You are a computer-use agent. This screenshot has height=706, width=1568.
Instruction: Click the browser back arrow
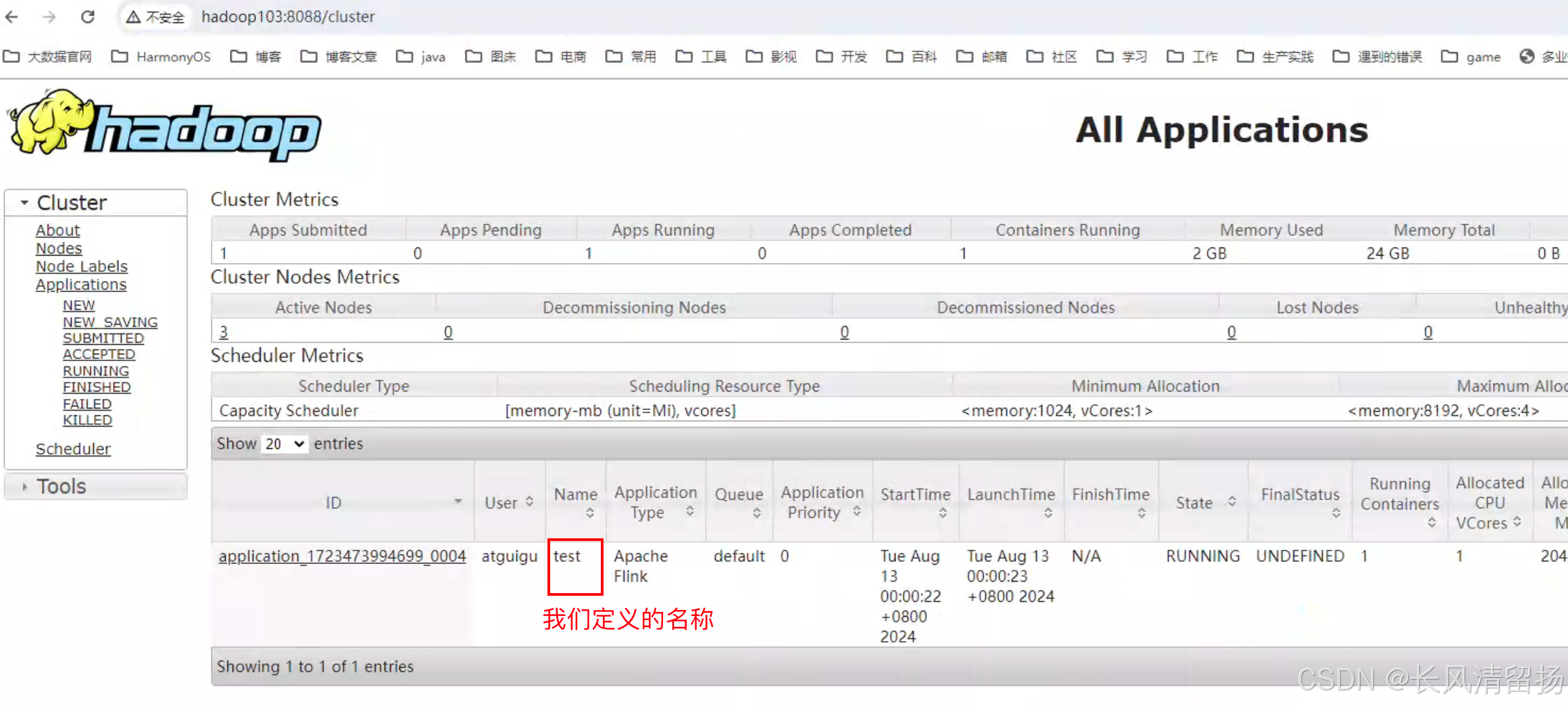click(11, 16)
